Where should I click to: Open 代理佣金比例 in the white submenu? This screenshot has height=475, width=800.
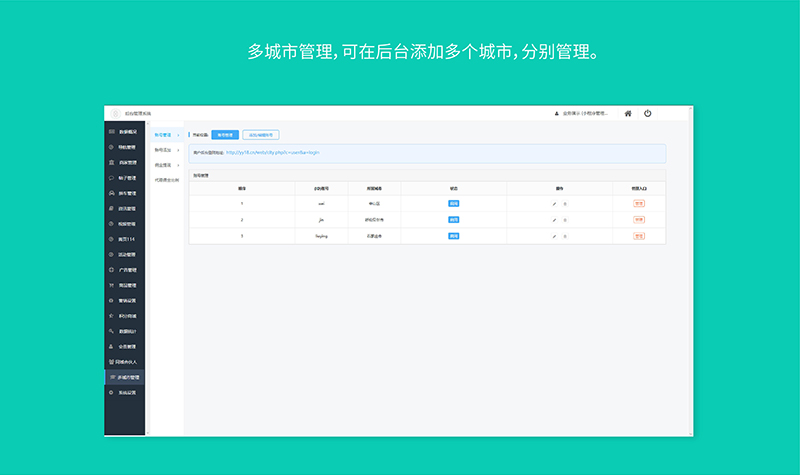167,180
